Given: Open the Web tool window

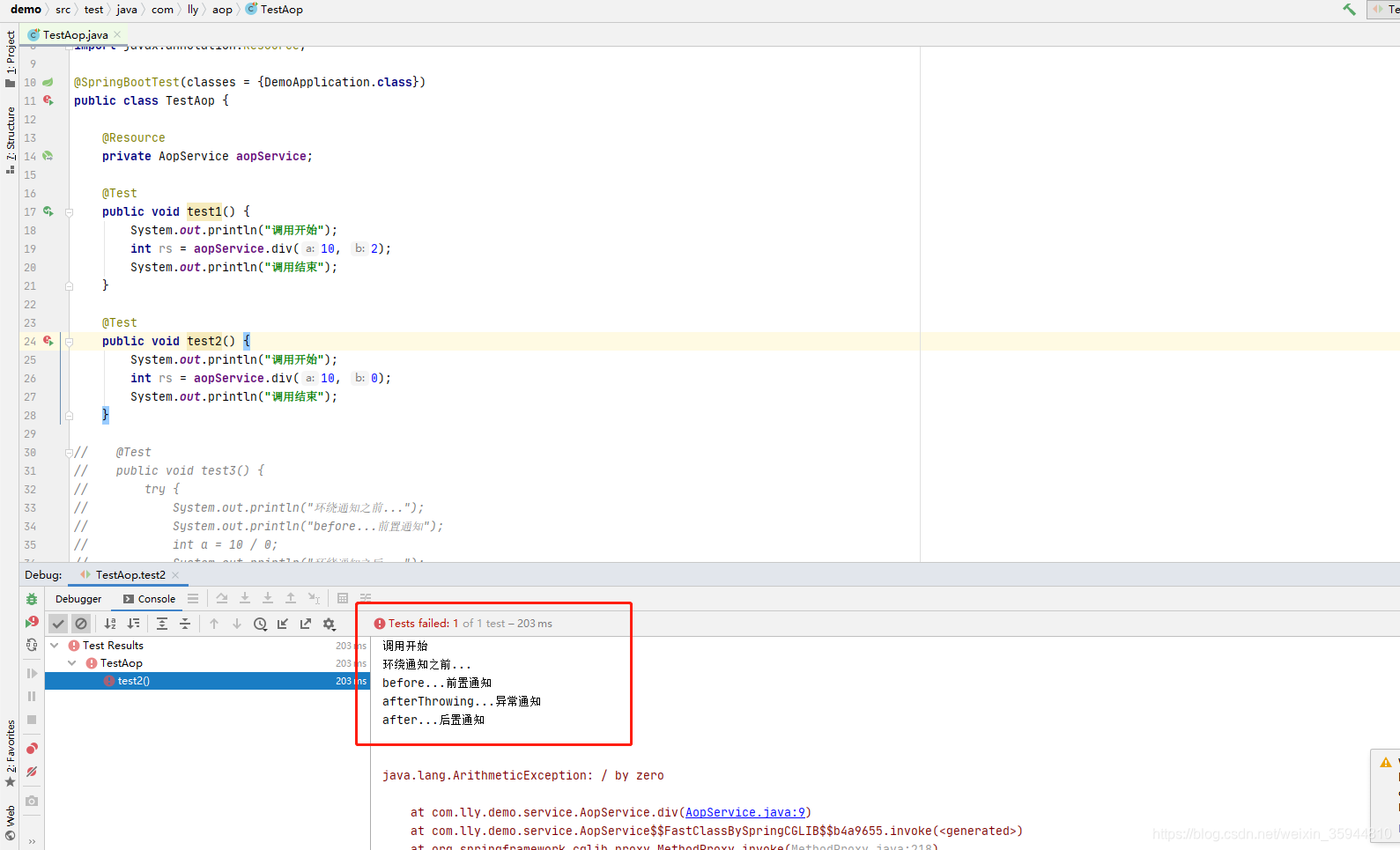Looking at the screenshot, I should (x=10, y=823).
